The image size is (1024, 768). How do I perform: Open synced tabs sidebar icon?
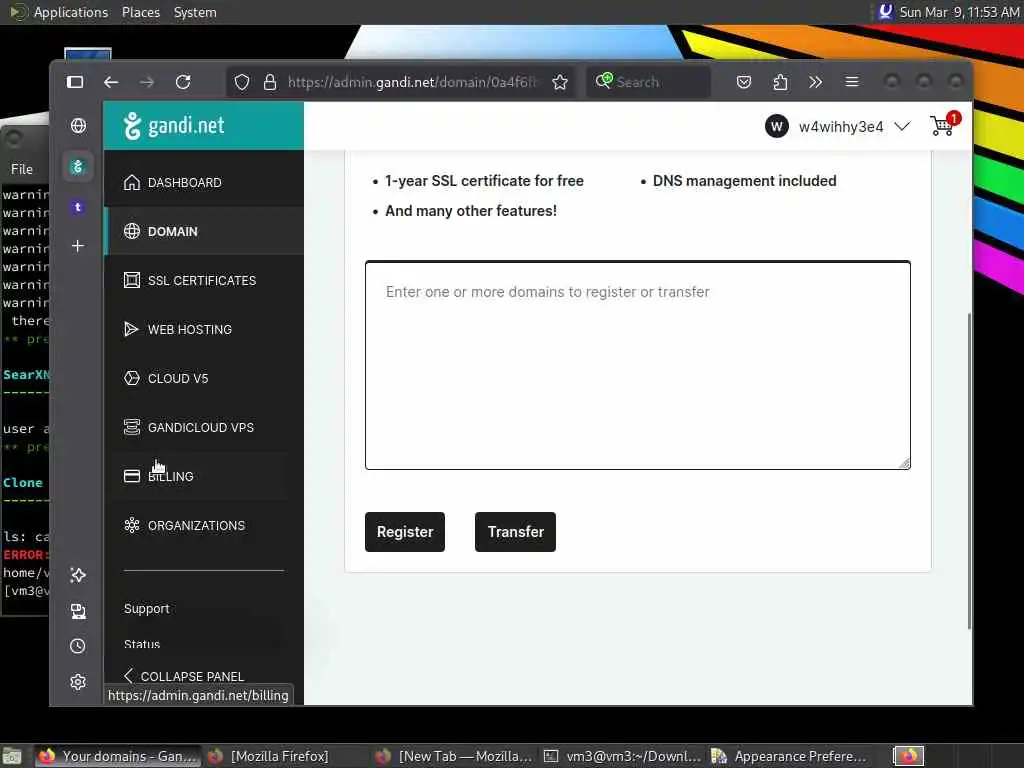click(78, 611)
